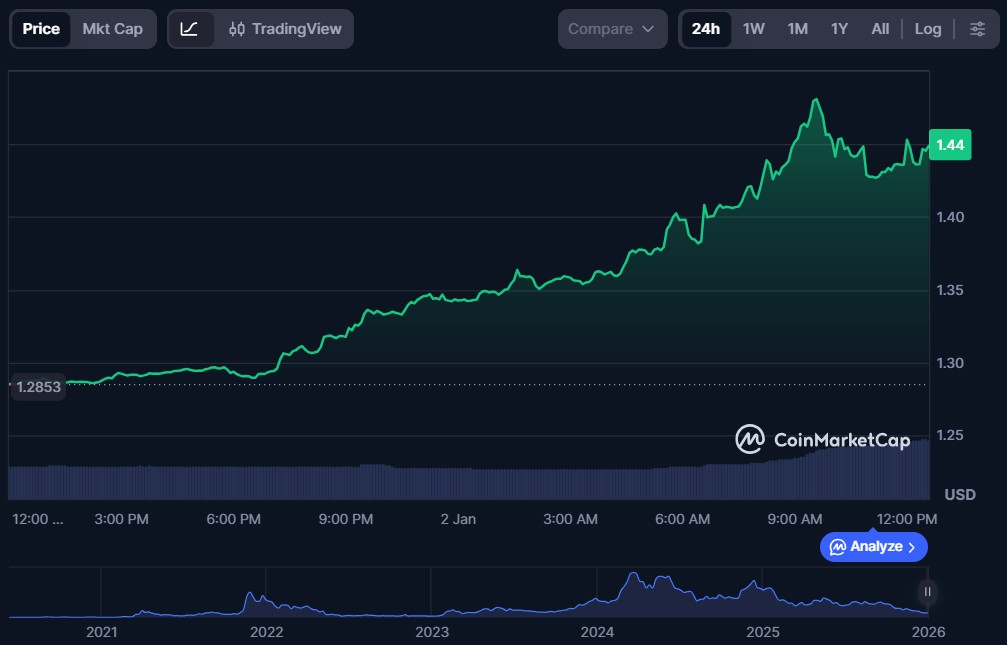
Task: Open chart settings sliders icon
Action: coord(977,29)
